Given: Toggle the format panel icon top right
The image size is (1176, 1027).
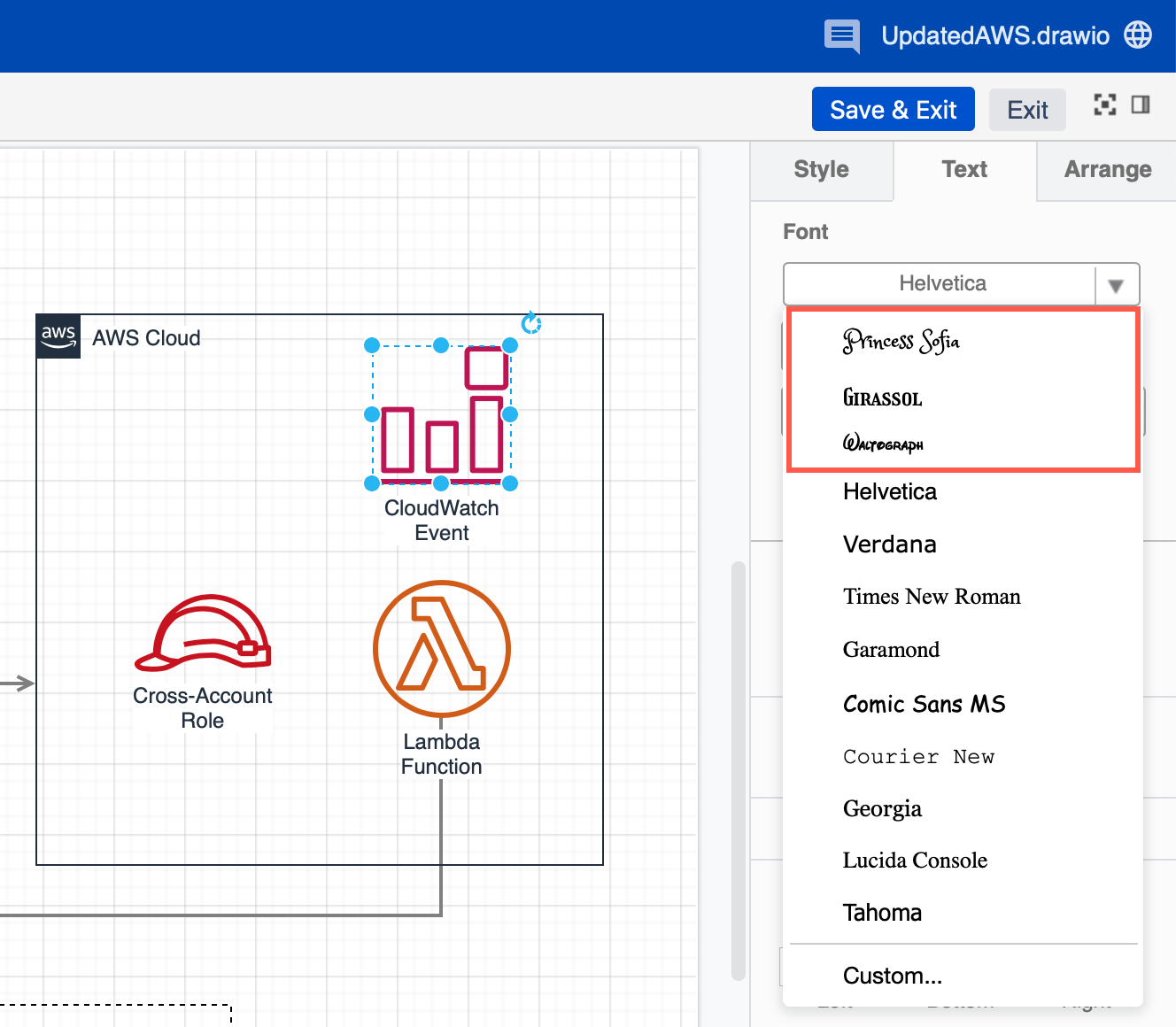Looking at the screenshot, I should tap(1141, 105).
